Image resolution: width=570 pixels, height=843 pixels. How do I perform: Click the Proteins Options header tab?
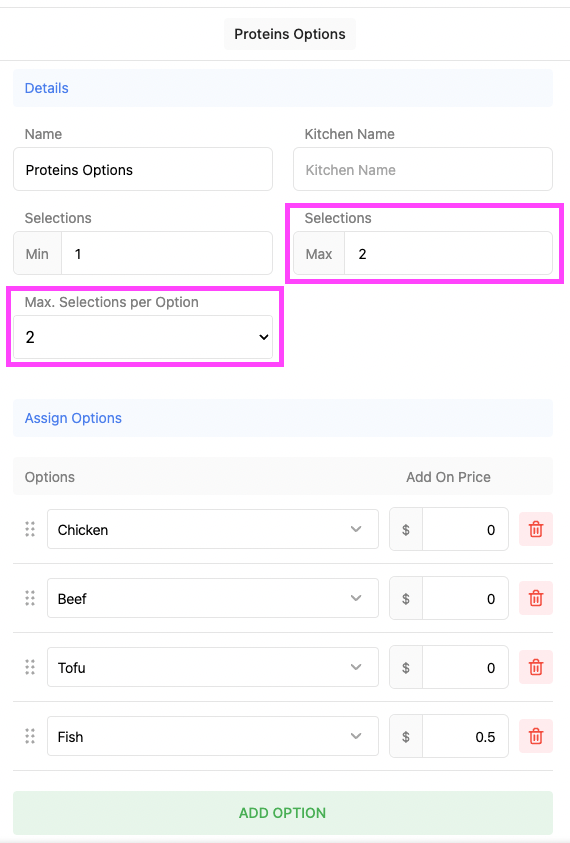pos(290,34)
